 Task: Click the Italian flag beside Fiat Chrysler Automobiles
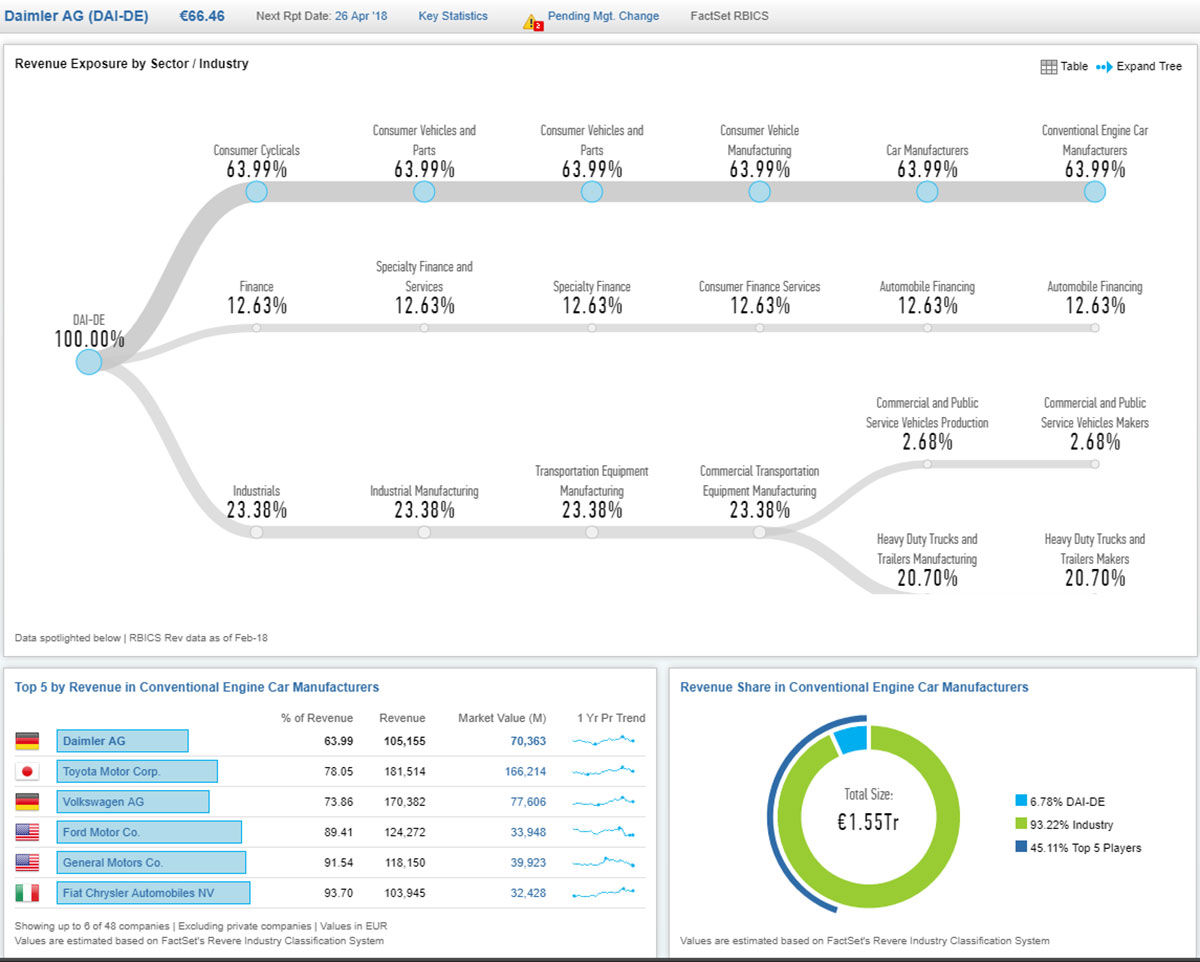[x=27, y=893]
